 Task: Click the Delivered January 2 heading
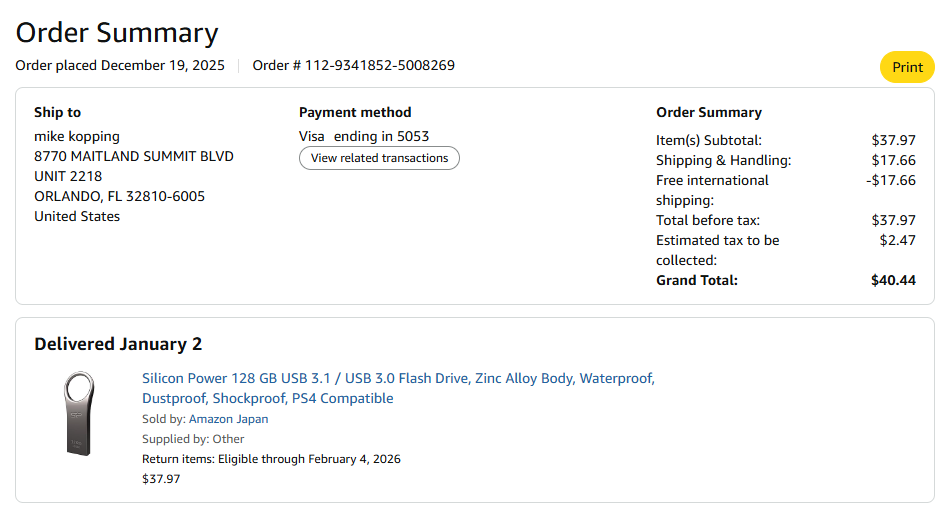click(118, 344)
